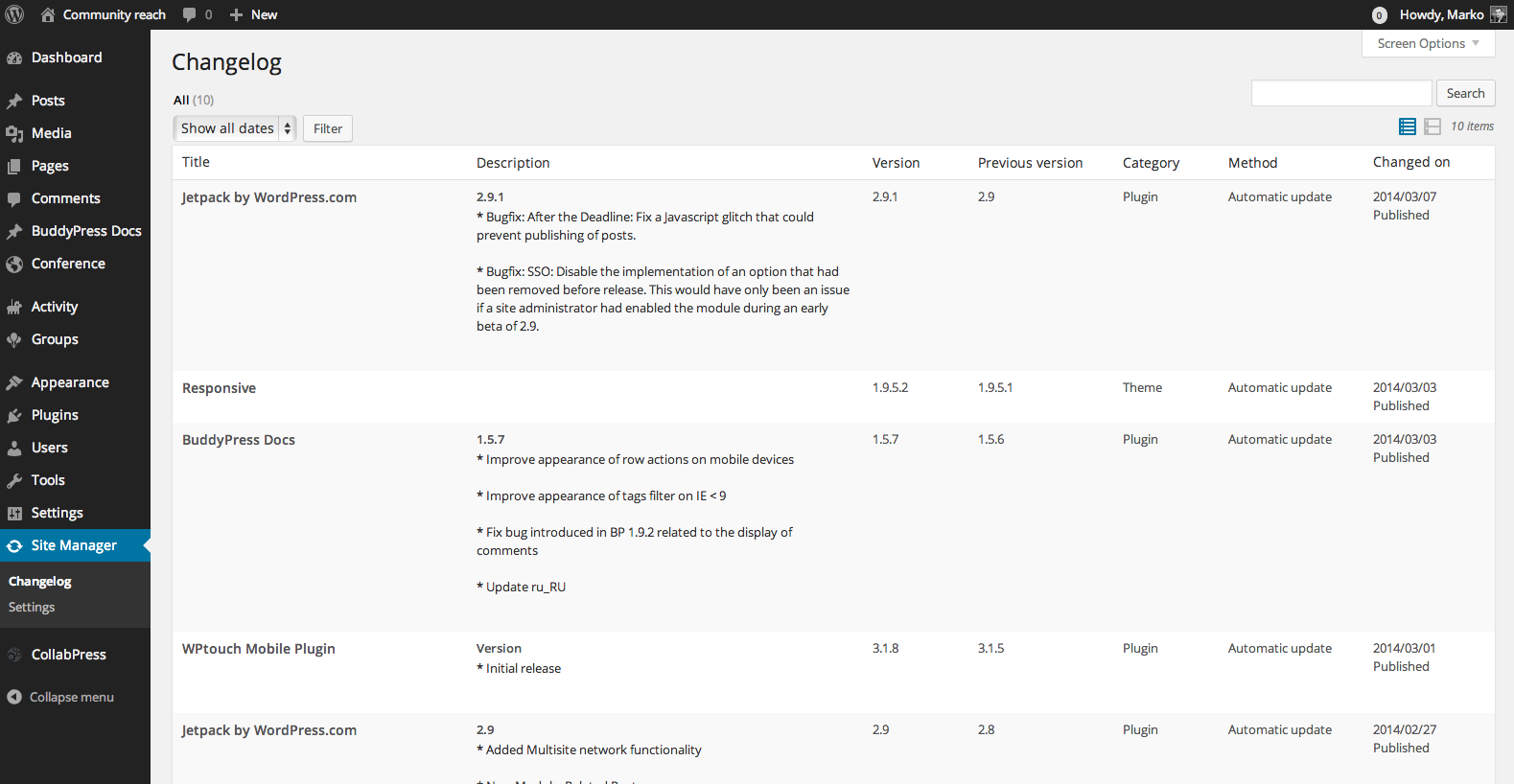Open the WPtouch Mobile Plugin entry

click(x=259, y=649)
